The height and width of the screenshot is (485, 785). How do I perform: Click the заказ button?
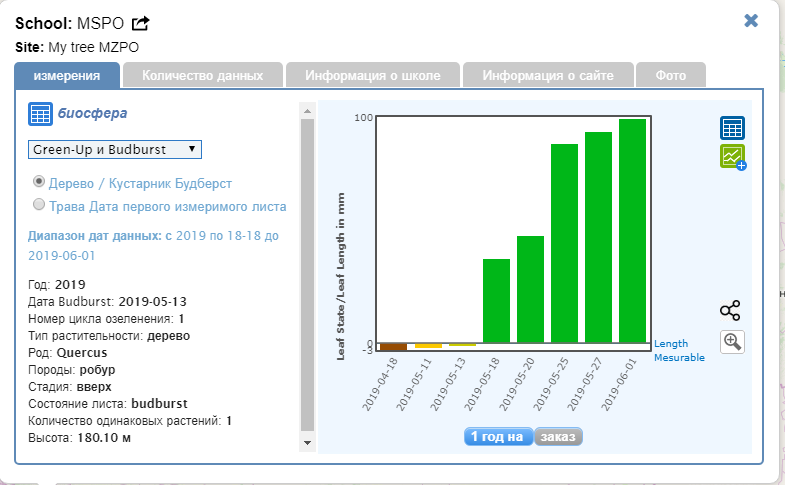click(558, 436)
